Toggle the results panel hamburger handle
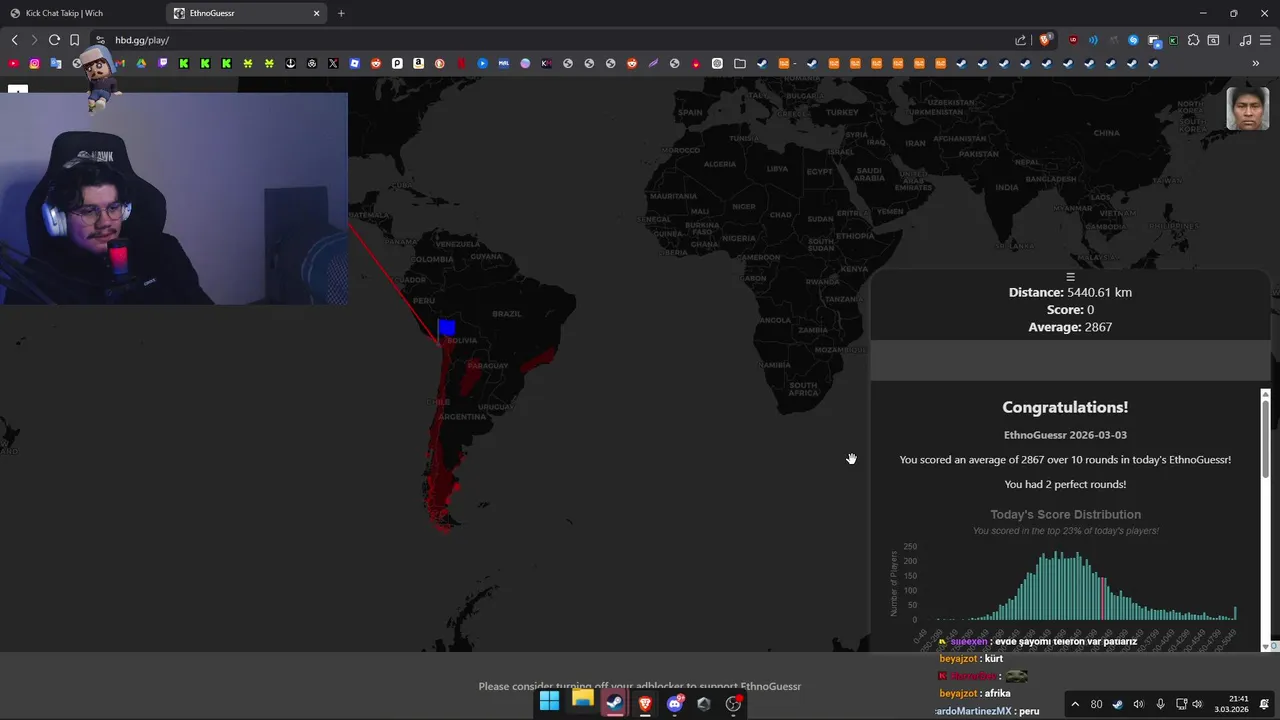Viewport: 1280px width, 720px height. tap(1070, 277)
